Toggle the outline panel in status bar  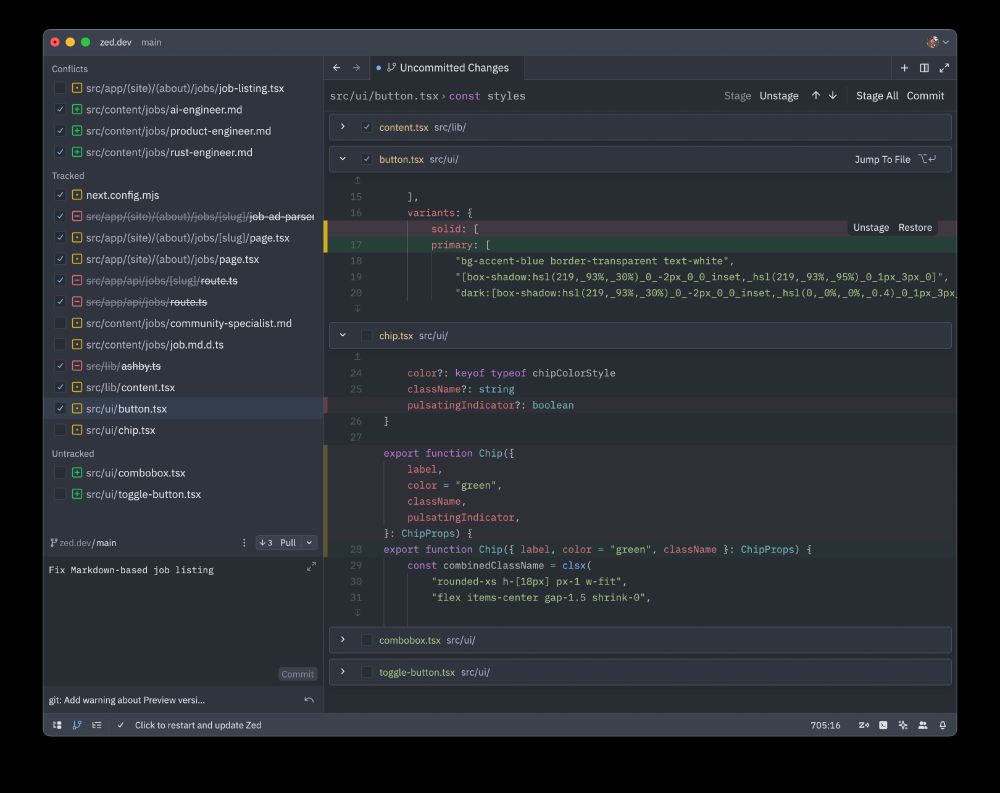[x=97, y=725]
